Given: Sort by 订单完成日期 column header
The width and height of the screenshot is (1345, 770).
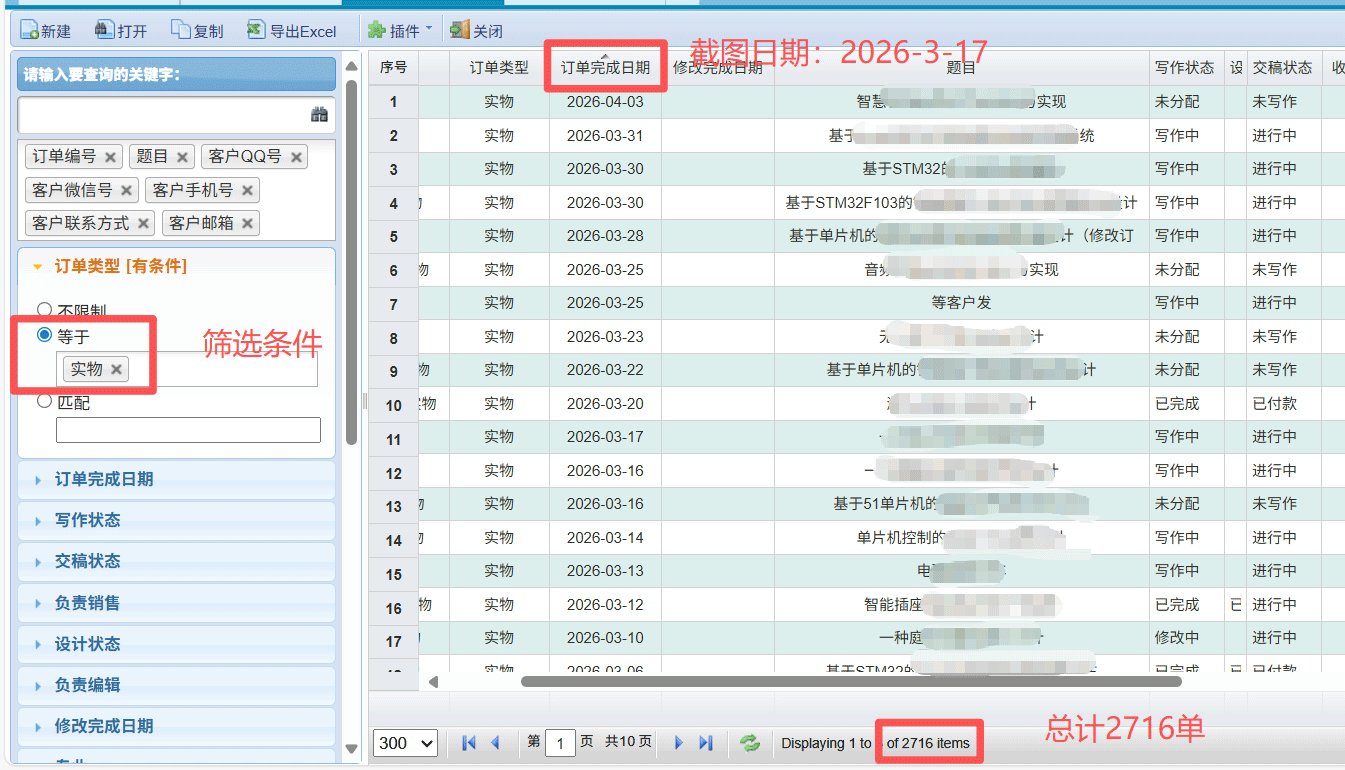Looking at the screenshot, I should coord(604,68).
